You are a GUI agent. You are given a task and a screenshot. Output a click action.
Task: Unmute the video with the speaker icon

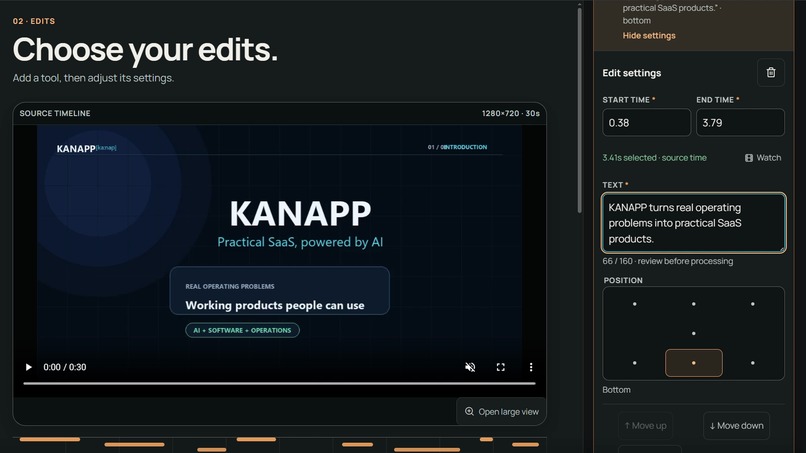470,367
